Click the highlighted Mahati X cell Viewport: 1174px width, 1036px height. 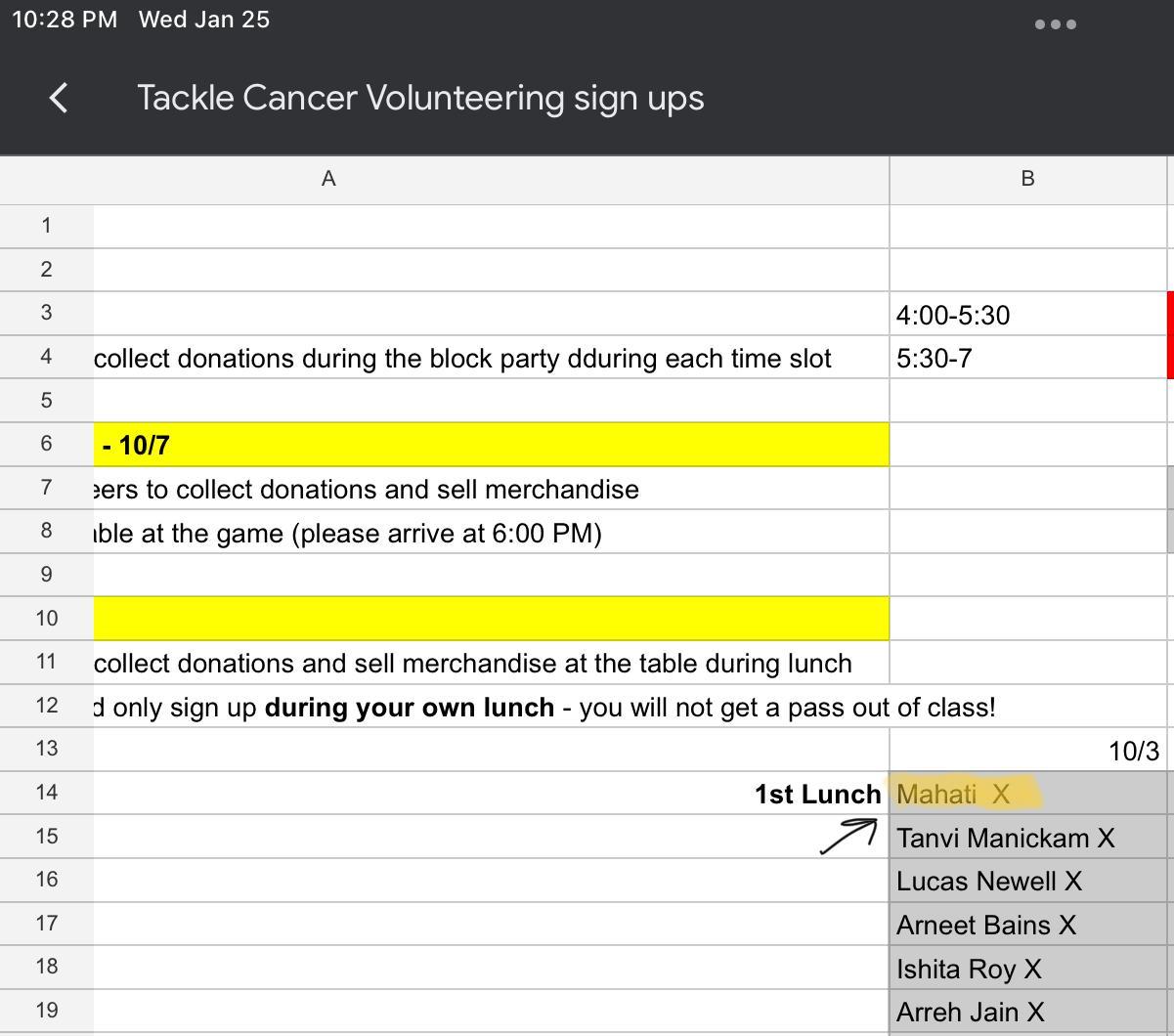1026,794
